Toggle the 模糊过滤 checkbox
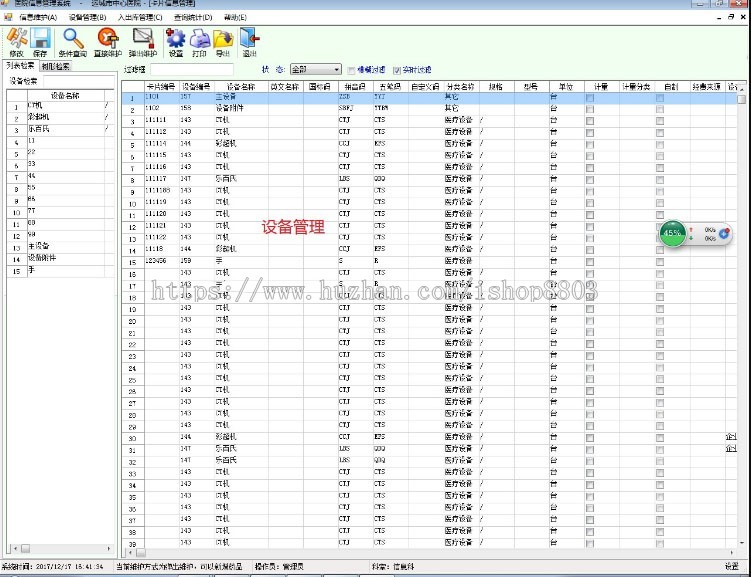This screenshot has width=751, height=577. click(x=351, y=70)
